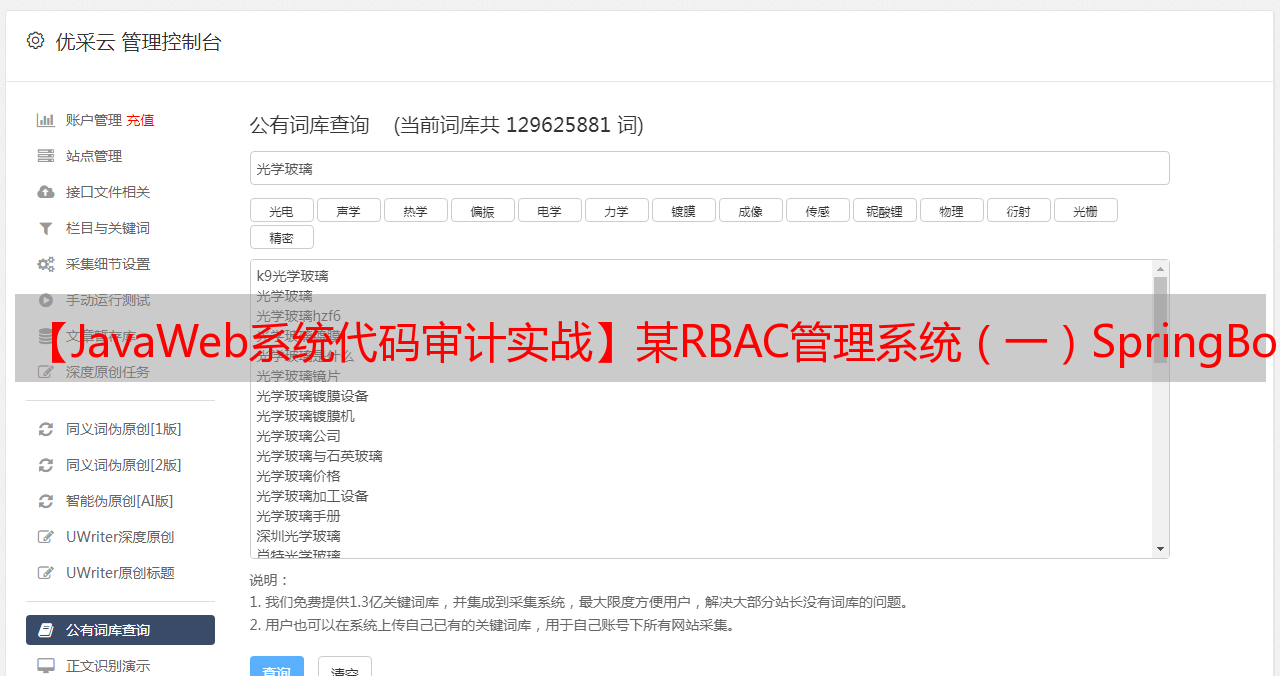Click the result row 光学玻璃手册
Screen dimensions: 1280x676
pos(298,516)
